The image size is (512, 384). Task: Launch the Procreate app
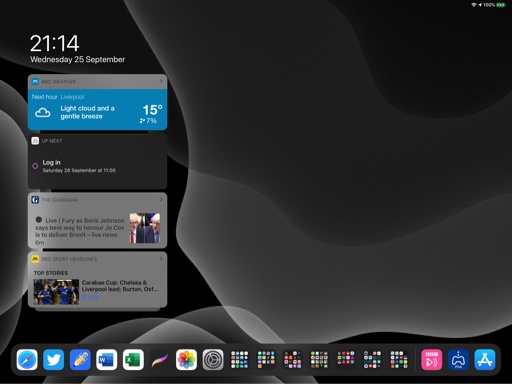click(160, 360)
